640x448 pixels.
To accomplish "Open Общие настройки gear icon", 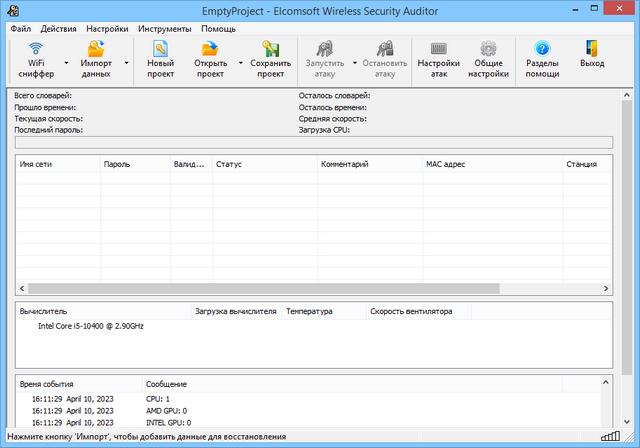I will click(x=488, y=60).
